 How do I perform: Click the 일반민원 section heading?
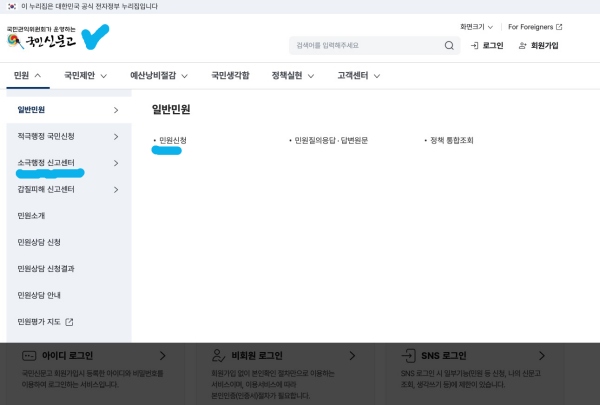pos(171,109)
